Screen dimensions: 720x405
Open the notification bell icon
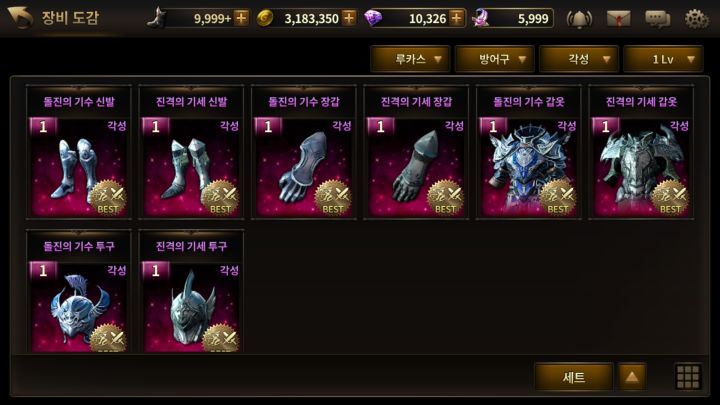click(x=579, y=19)
